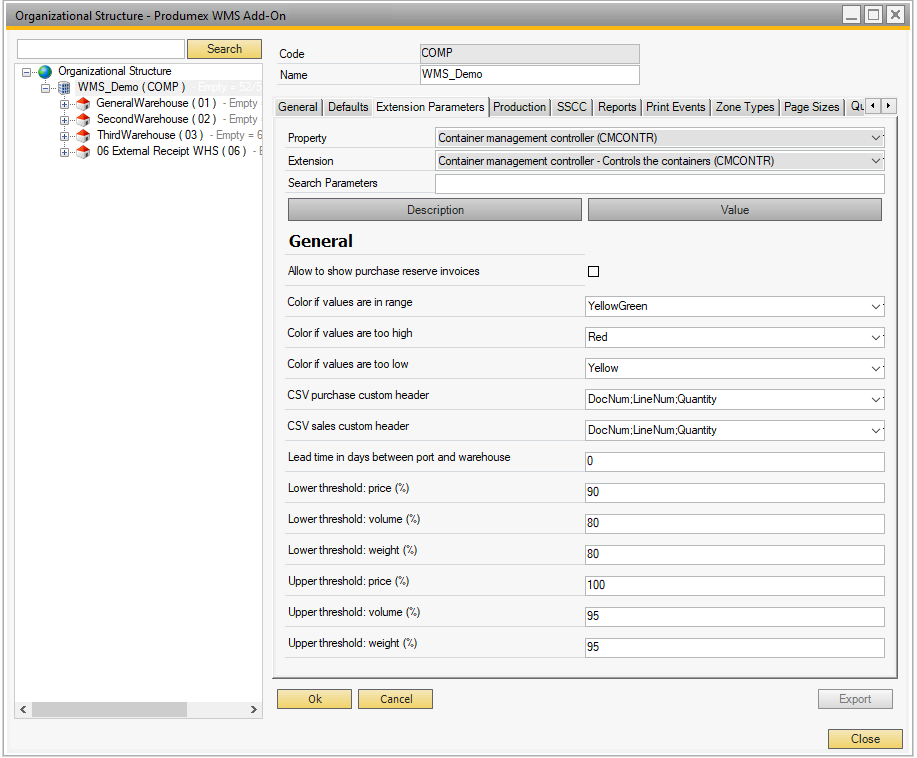Click the globe icon for Organizational Structure
The height and width of the screenshot is (758, 917).
click(45, 72)
